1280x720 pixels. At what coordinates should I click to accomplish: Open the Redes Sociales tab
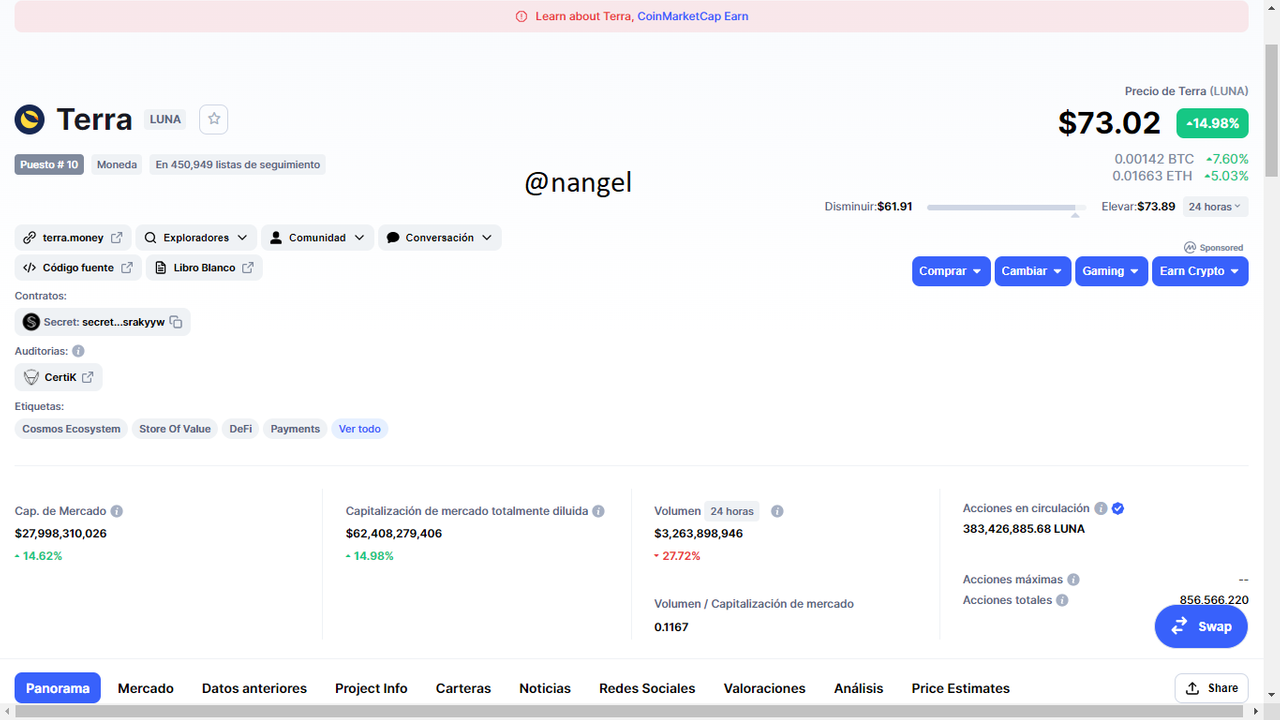click(647, 688)
